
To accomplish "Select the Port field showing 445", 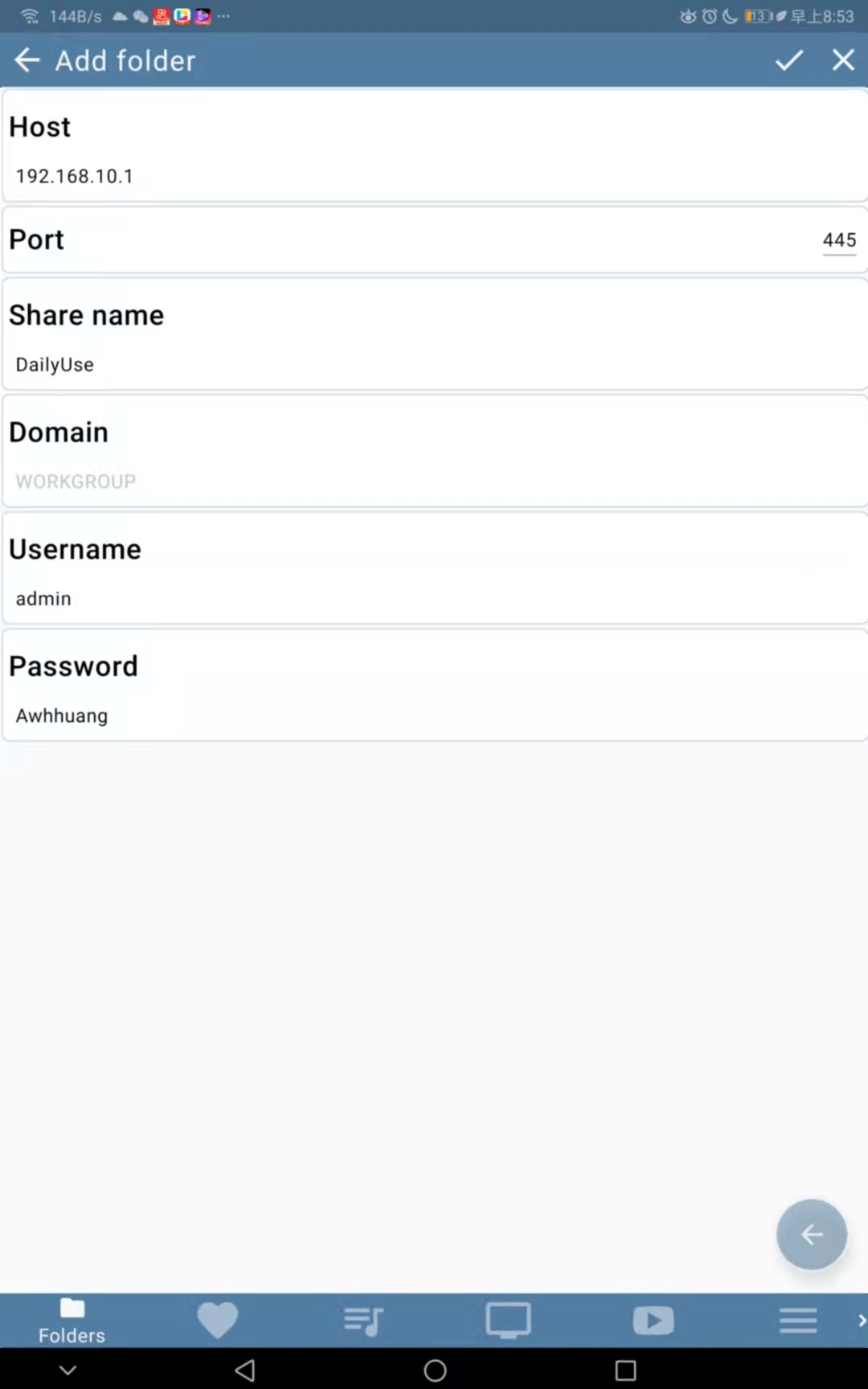I will pyautogui.click(x=839, y=240).
